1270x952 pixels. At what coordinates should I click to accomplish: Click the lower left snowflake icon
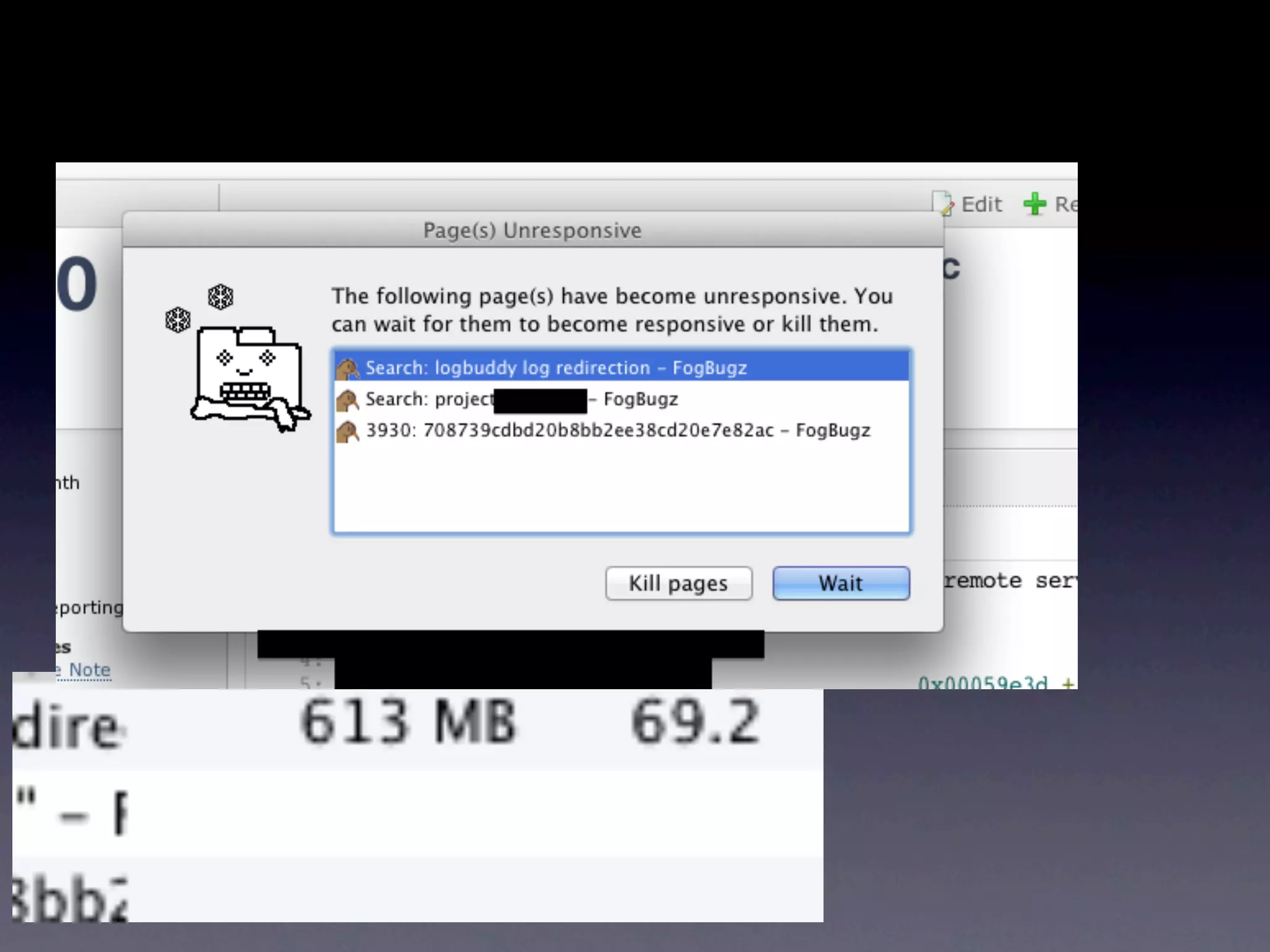(x=178, y=320)
